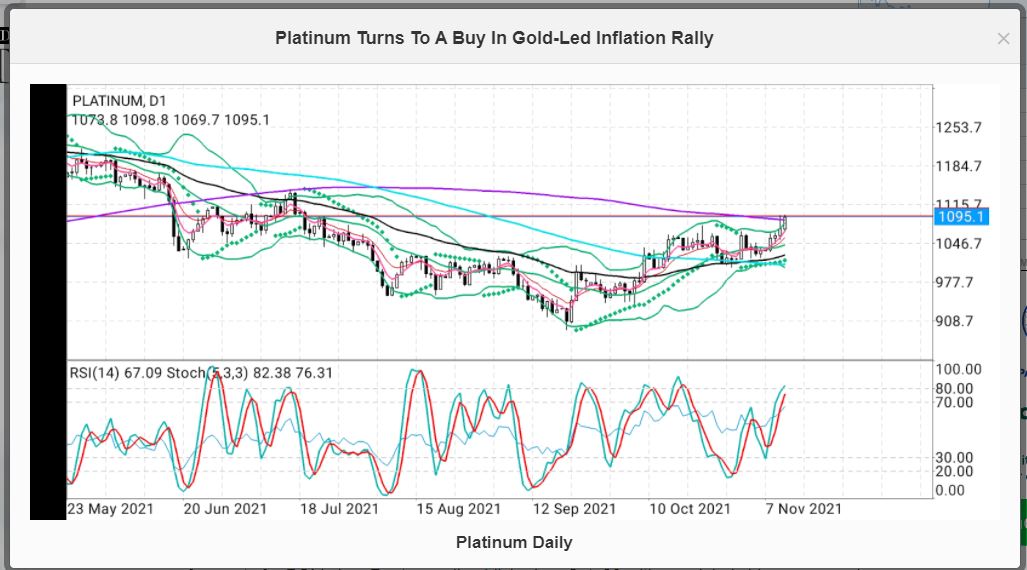
Task: Close the platinum chart popup
Action: [1003, 39]
